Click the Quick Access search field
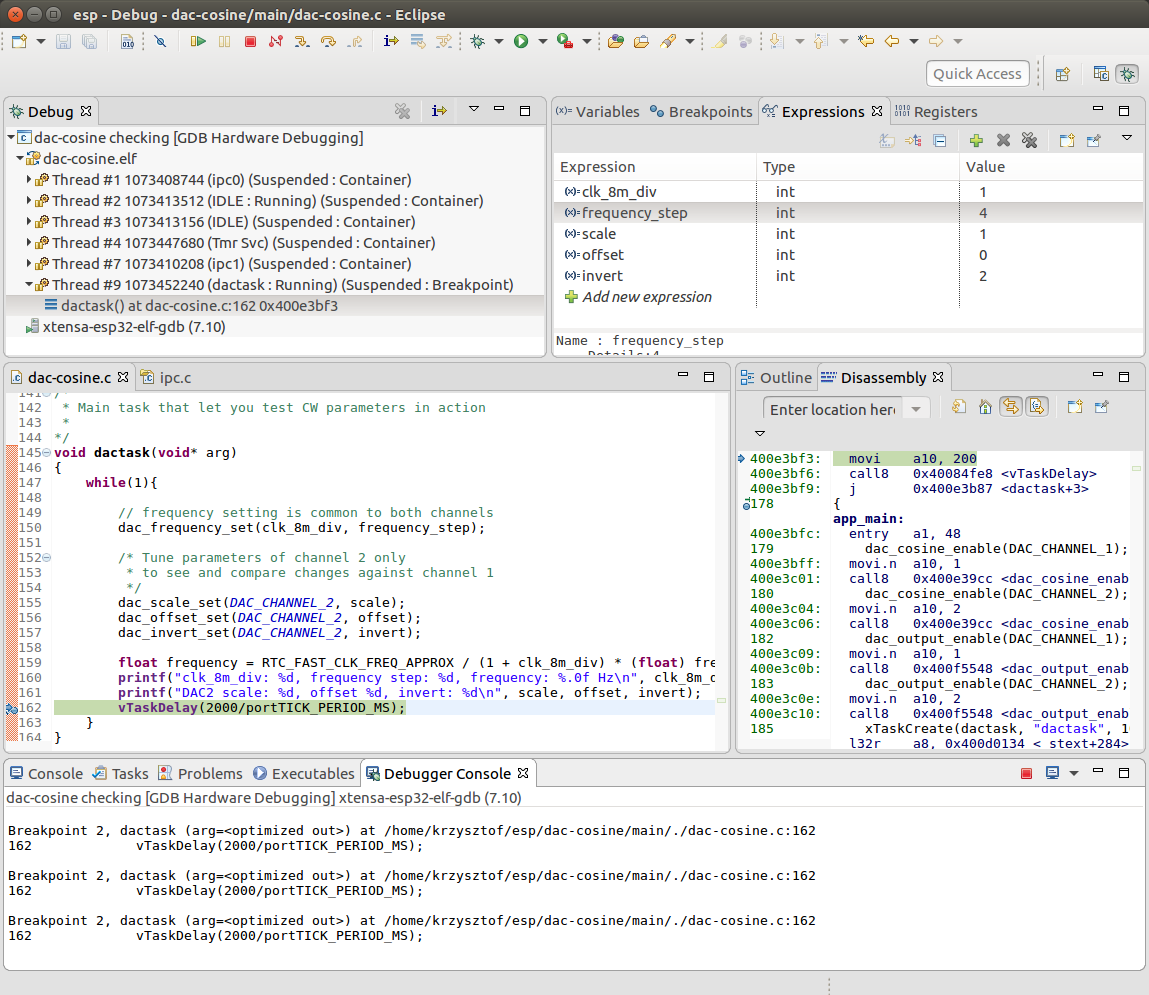 point(977,73)
